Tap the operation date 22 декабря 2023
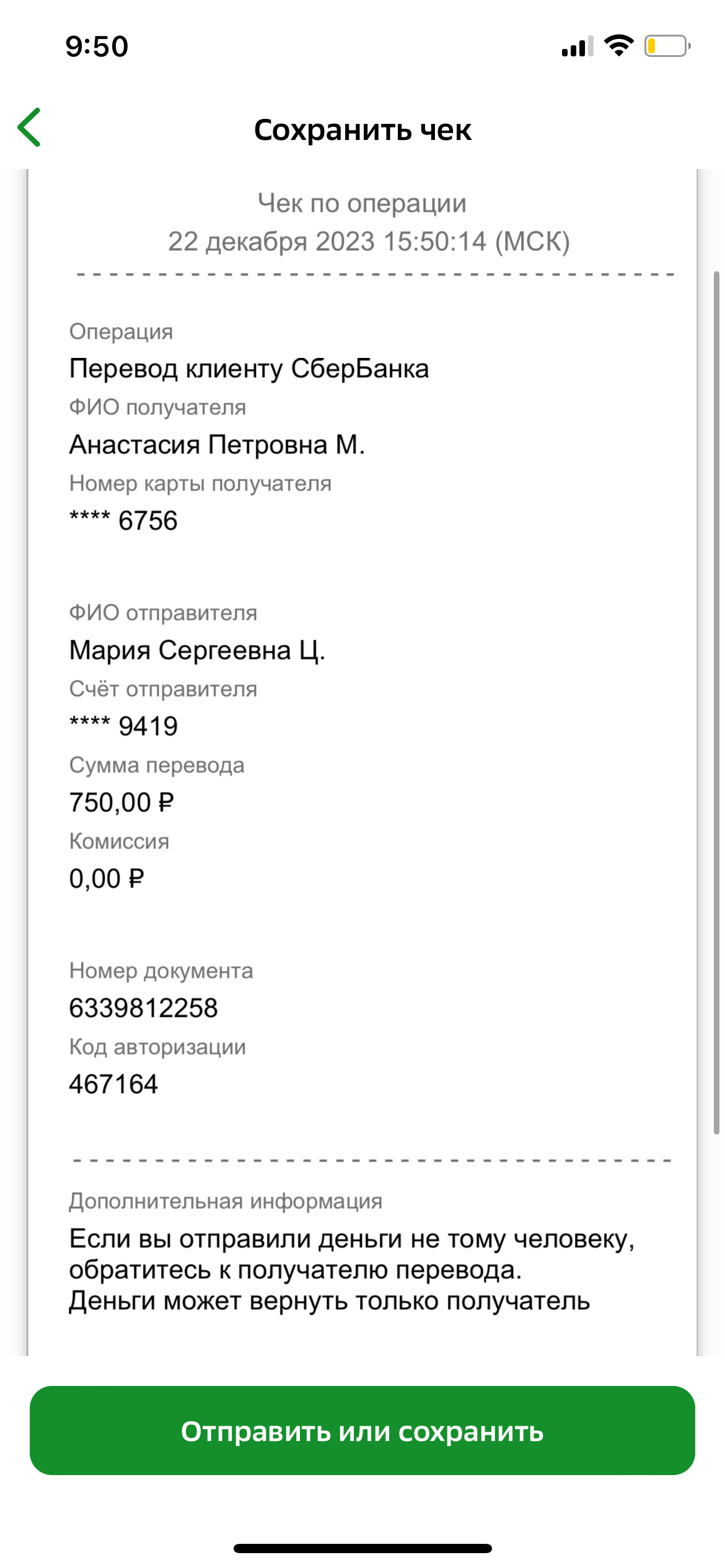The height and width of the screenshot is (1568, 725). click(271, 242)
